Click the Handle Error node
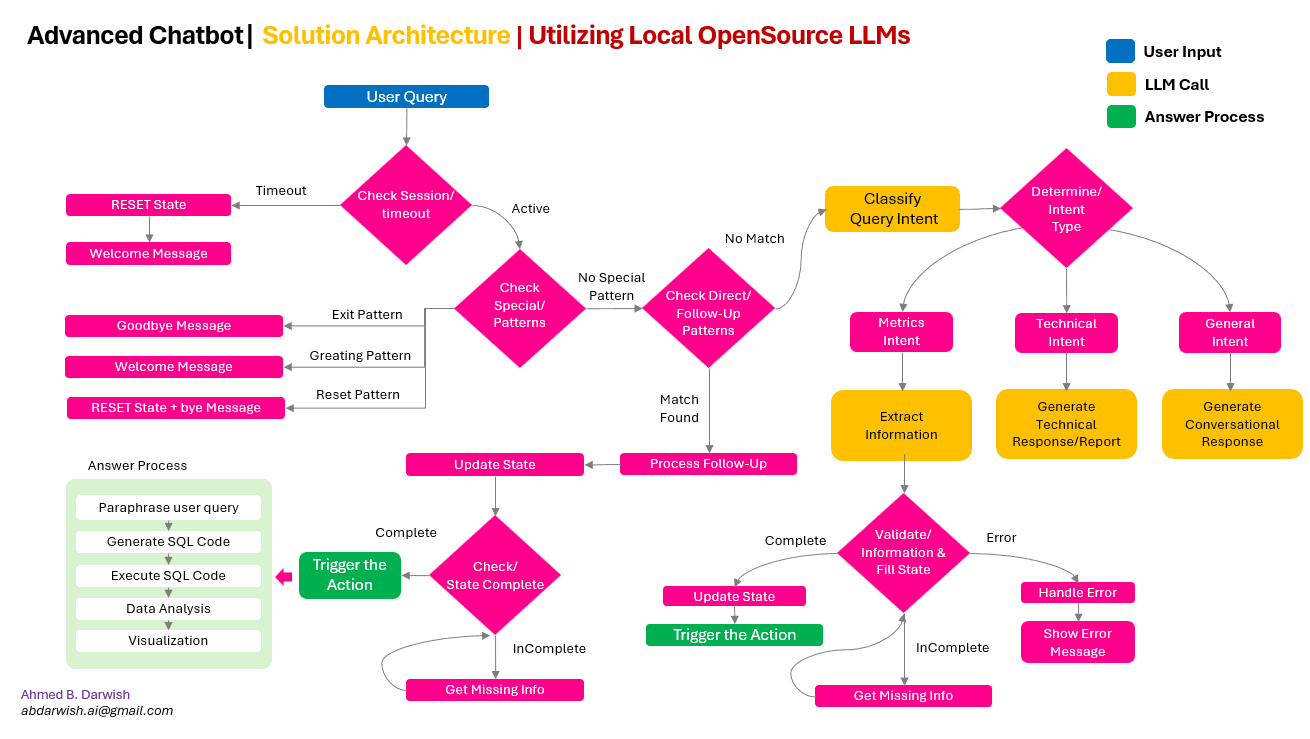This screenshot has height=739, width=1310. point(1077,592)
